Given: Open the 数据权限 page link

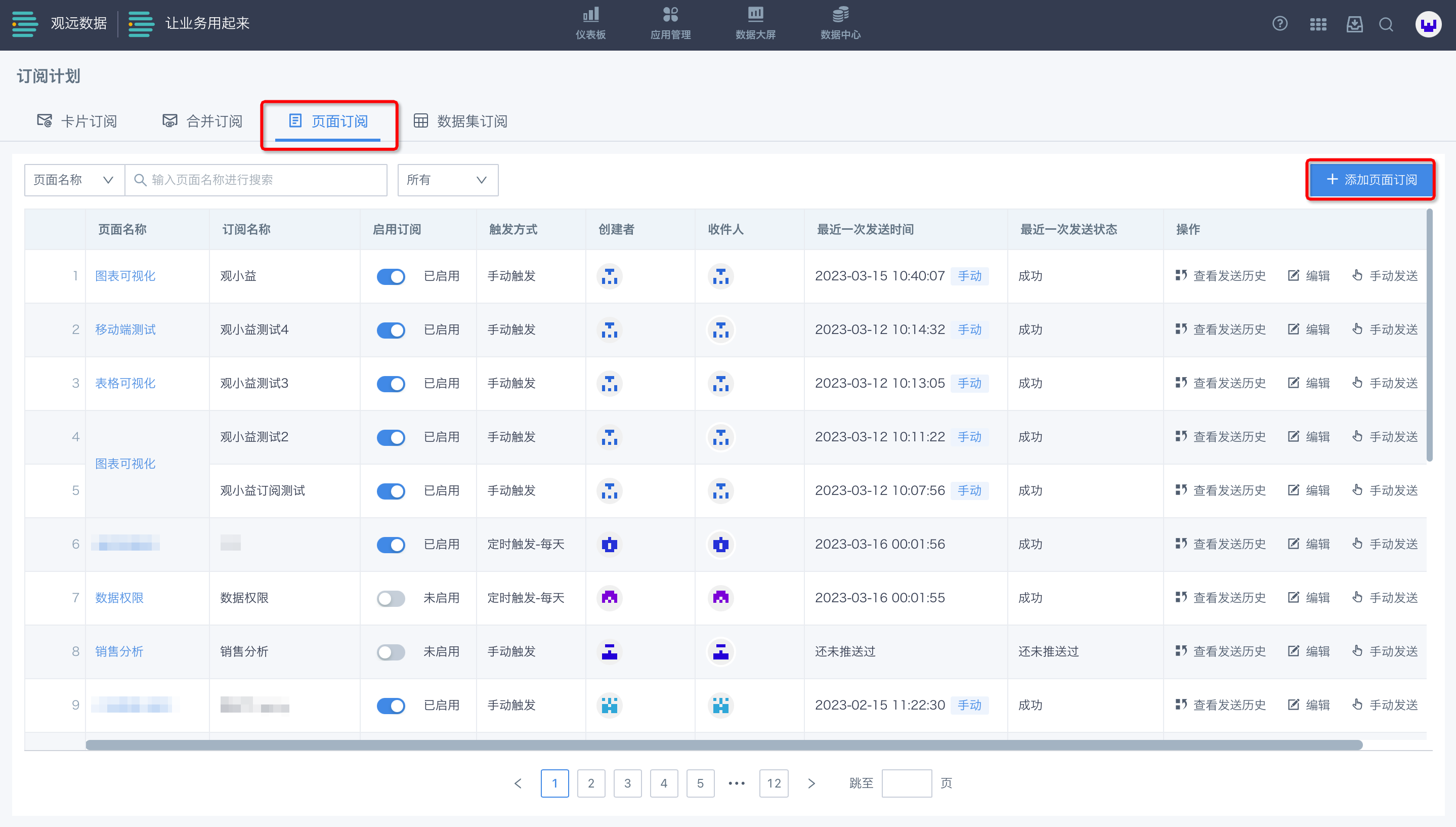Looking at the screenshot, I should 119,598.
